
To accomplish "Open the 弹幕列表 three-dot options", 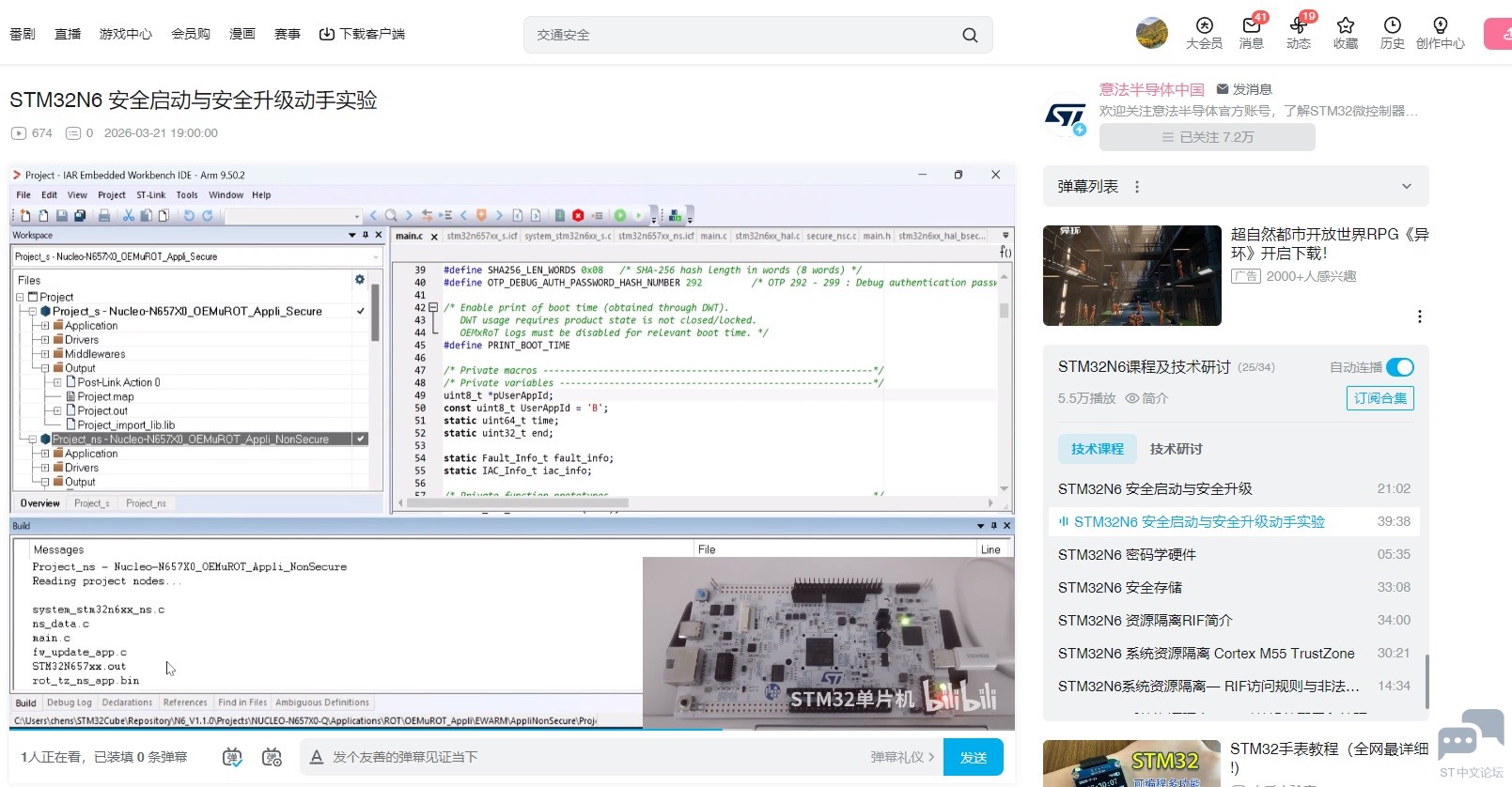I will tap(1137, 187).
